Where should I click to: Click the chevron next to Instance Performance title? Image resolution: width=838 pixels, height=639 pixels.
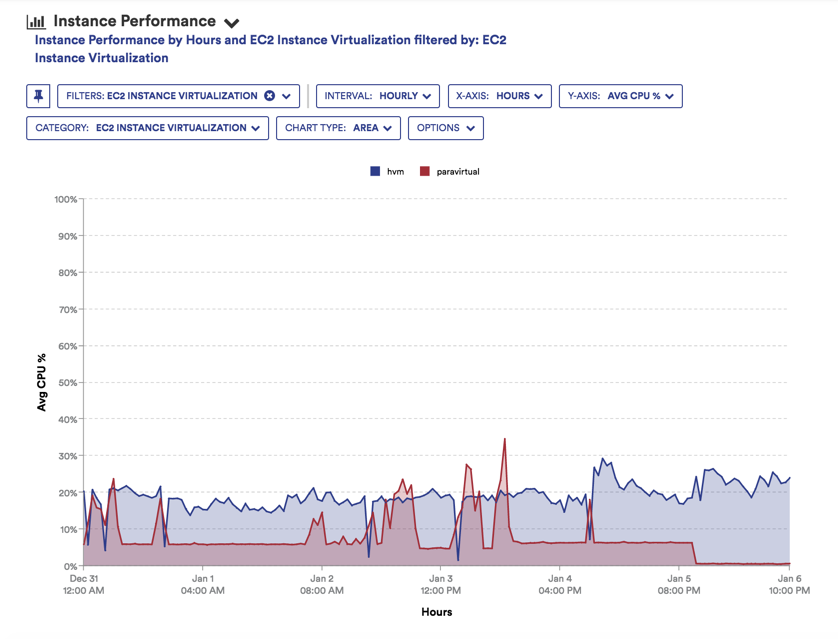(x=230, y=21)
